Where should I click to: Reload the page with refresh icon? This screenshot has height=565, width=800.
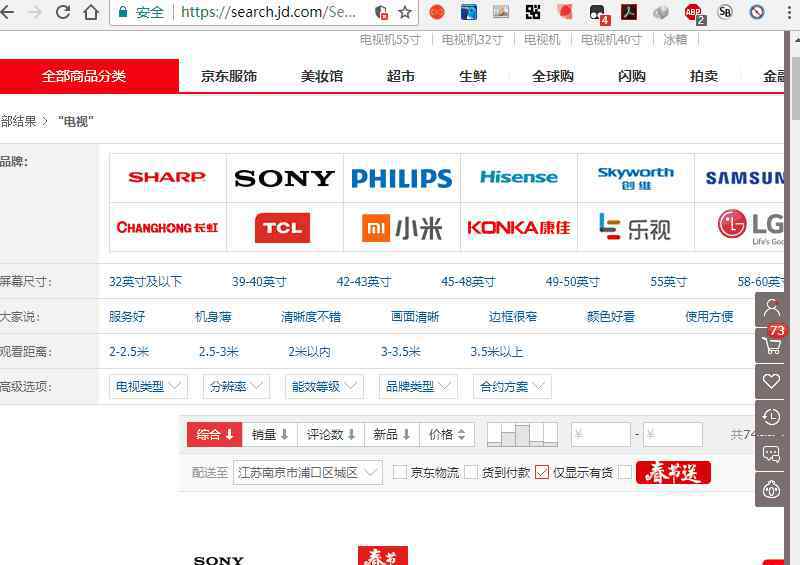[63, 11]
